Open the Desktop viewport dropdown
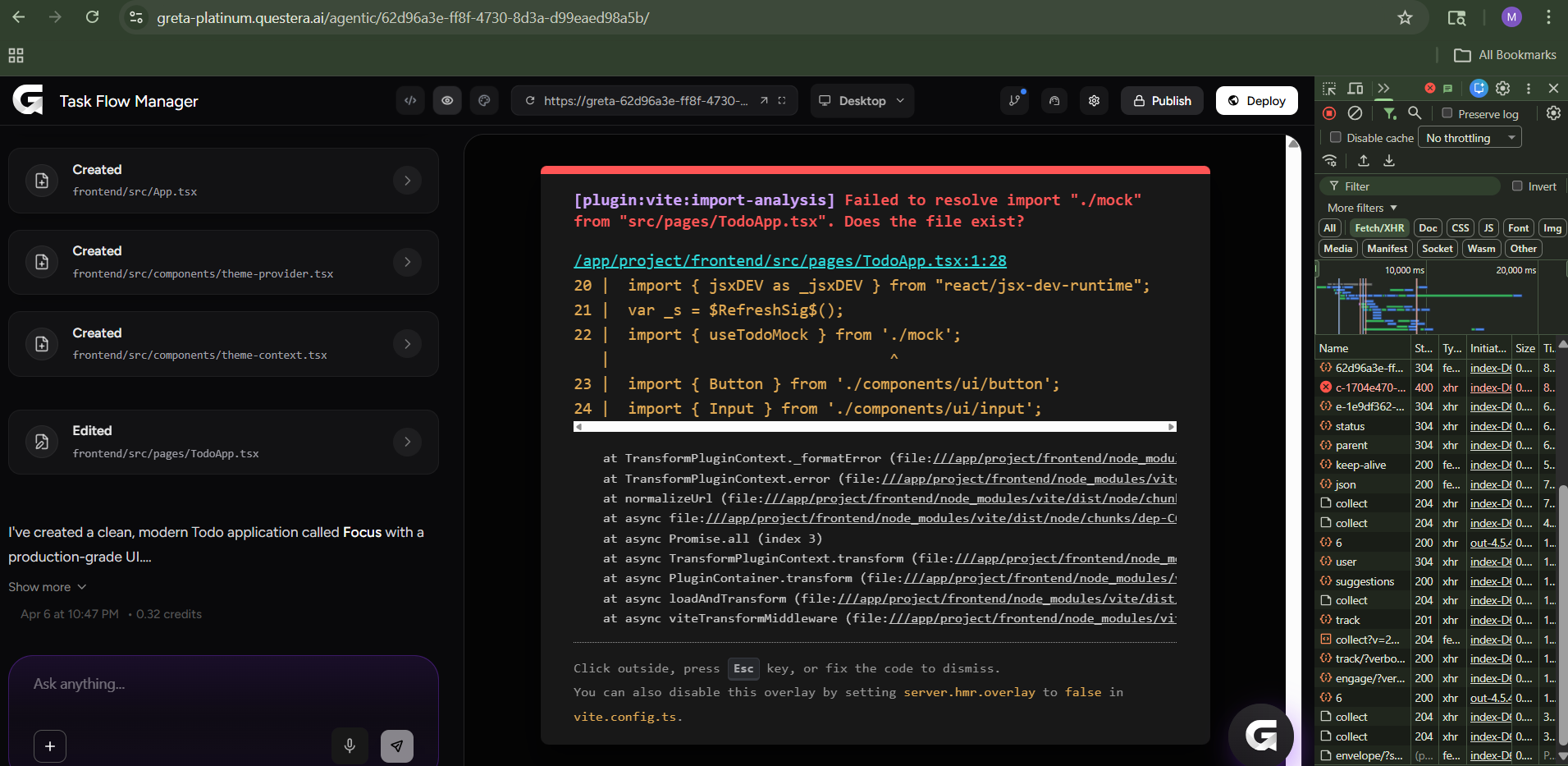 coord(862,101)
